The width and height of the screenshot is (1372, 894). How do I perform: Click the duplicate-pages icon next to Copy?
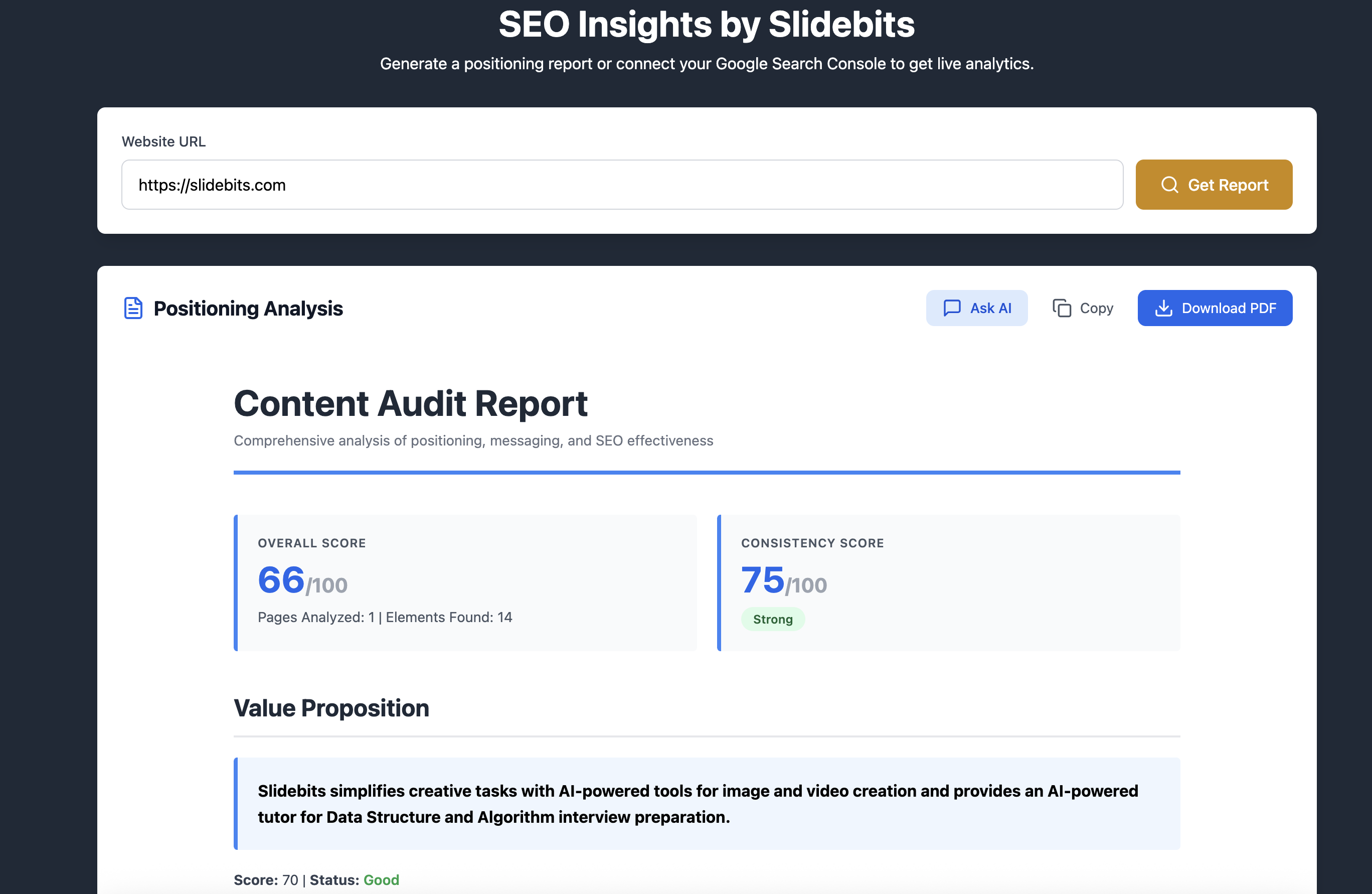pos(1062,308)
